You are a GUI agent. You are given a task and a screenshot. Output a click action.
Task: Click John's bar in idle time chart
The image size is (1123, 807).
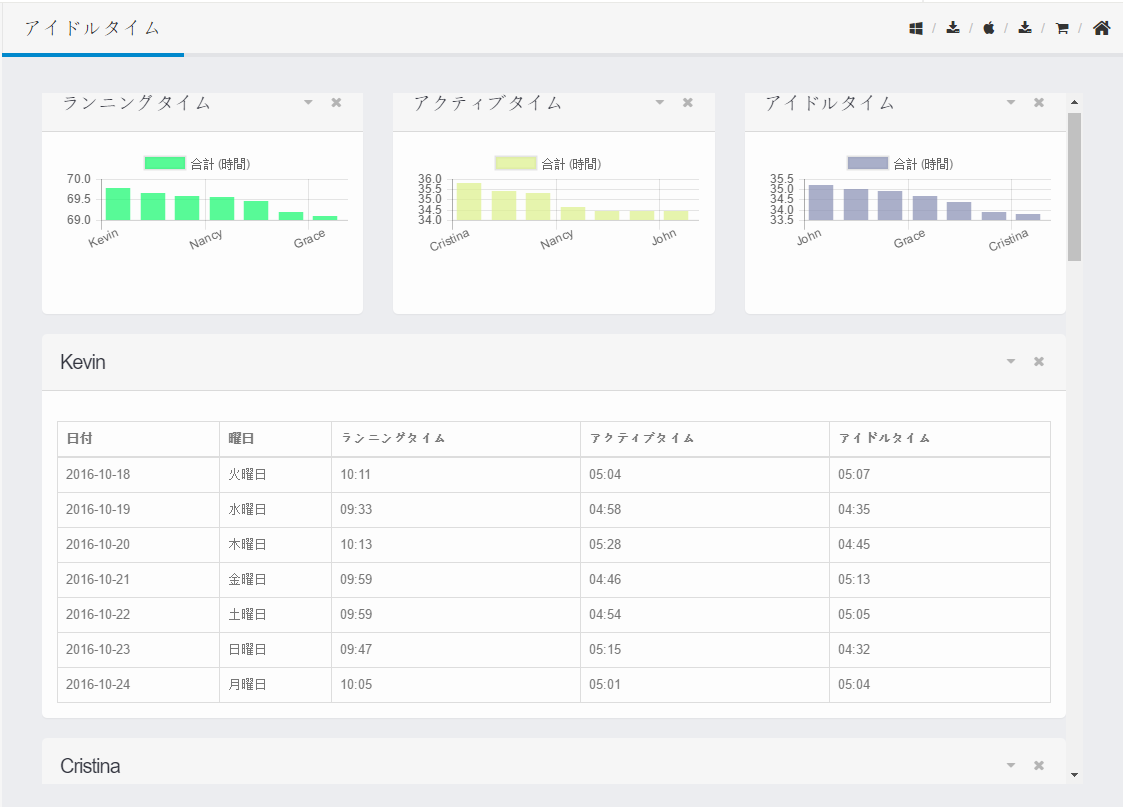[x=821, y=203]
